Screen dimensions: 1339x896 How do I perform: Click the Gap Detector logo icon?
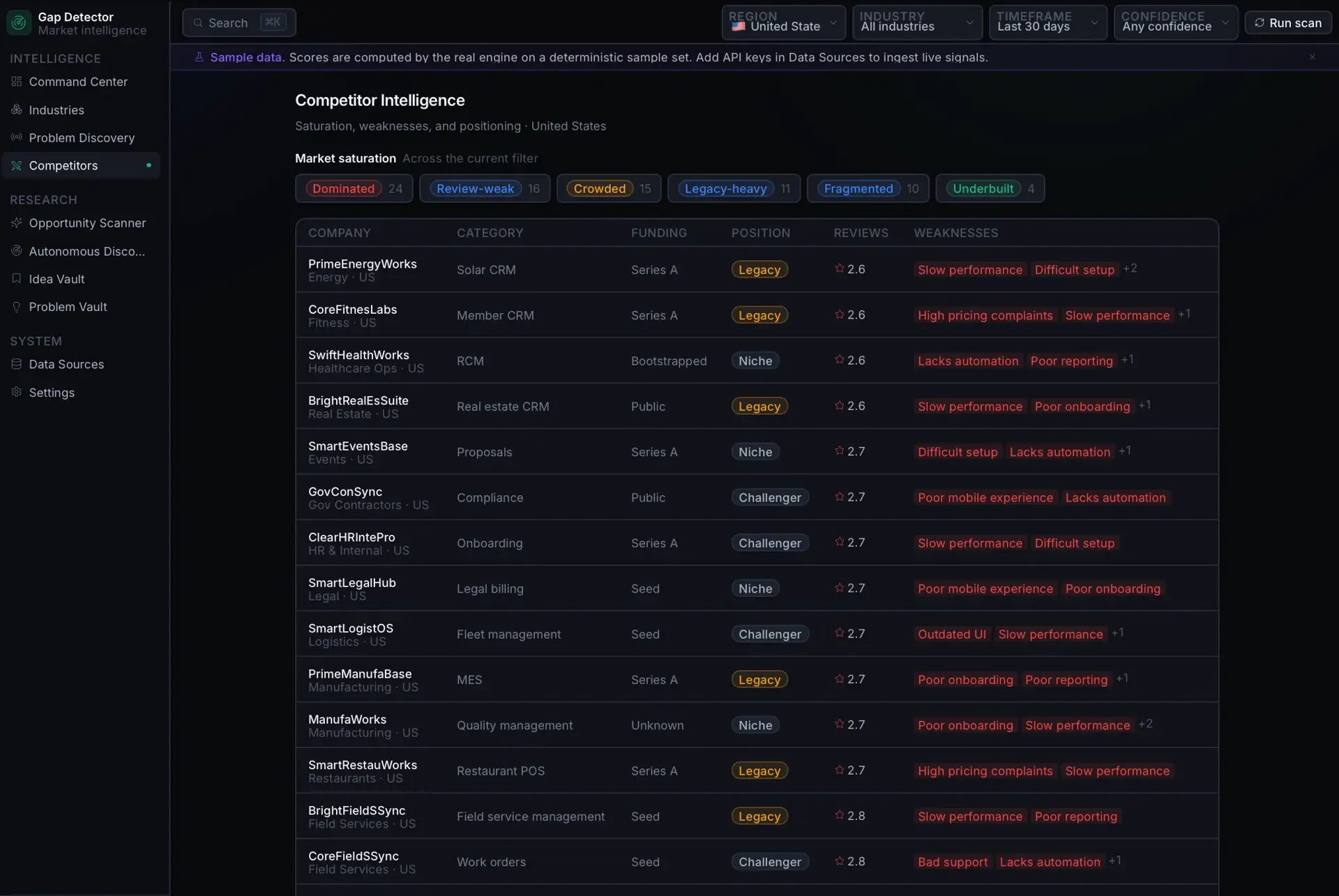[19, 23]
